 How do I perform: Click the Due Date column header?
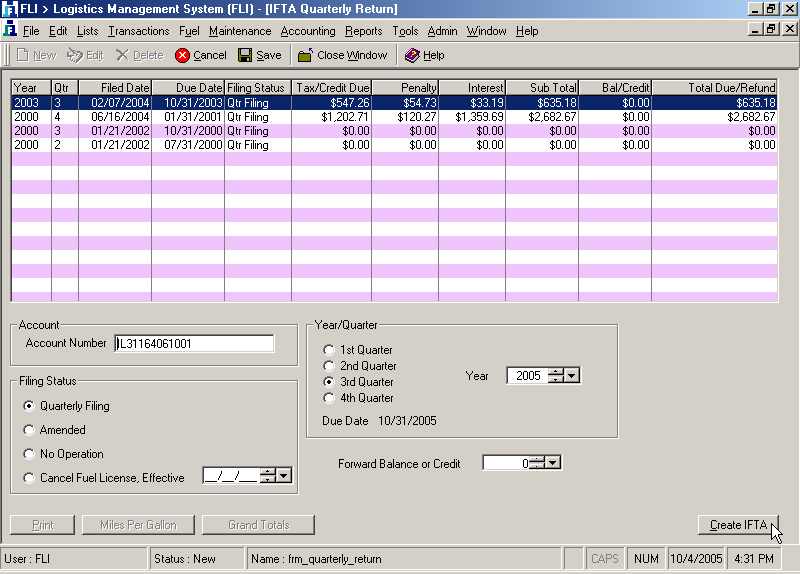[x=188, y=88]
